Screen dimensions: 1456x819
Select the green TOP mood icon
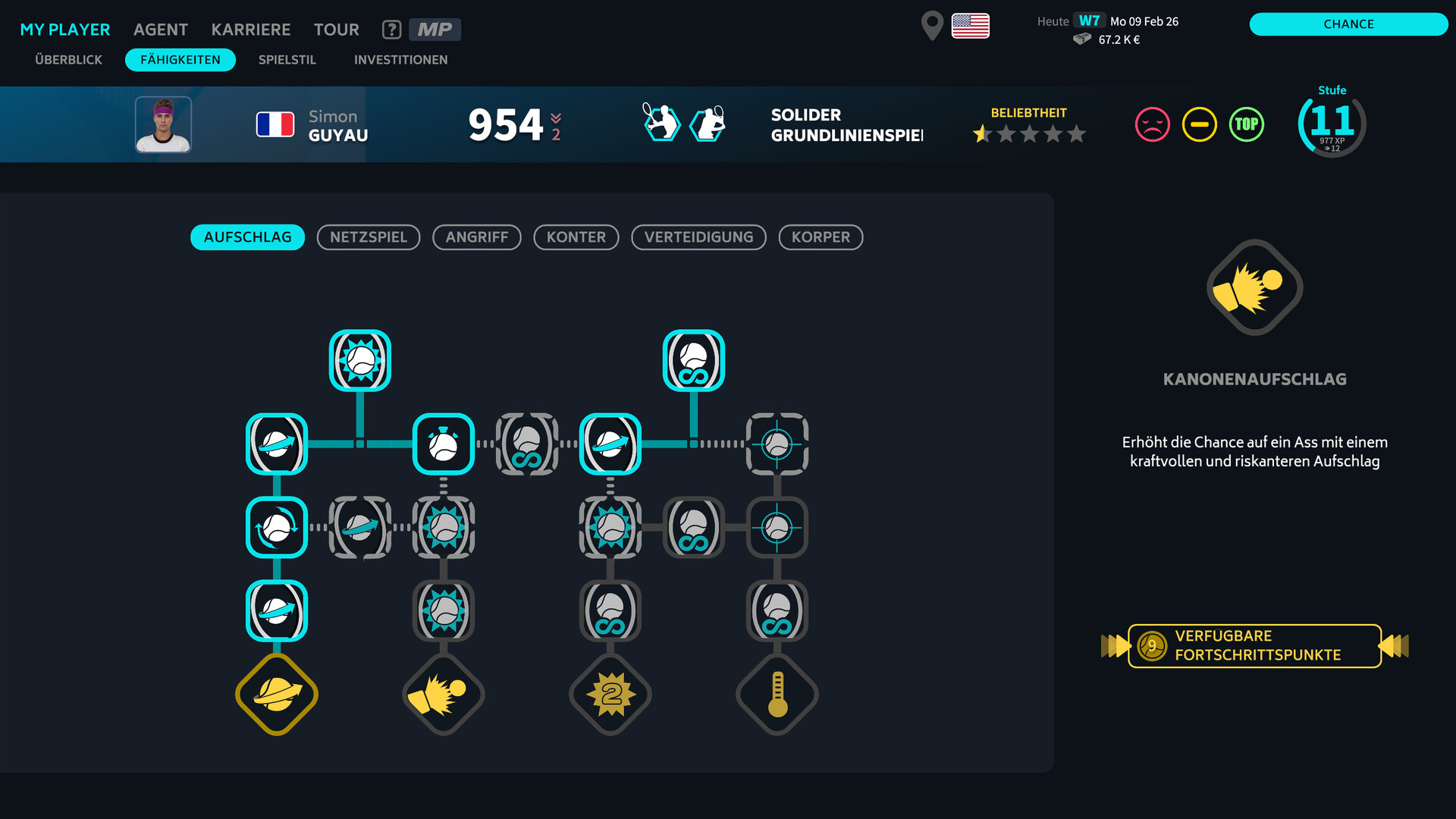(x=1247, y=124)
